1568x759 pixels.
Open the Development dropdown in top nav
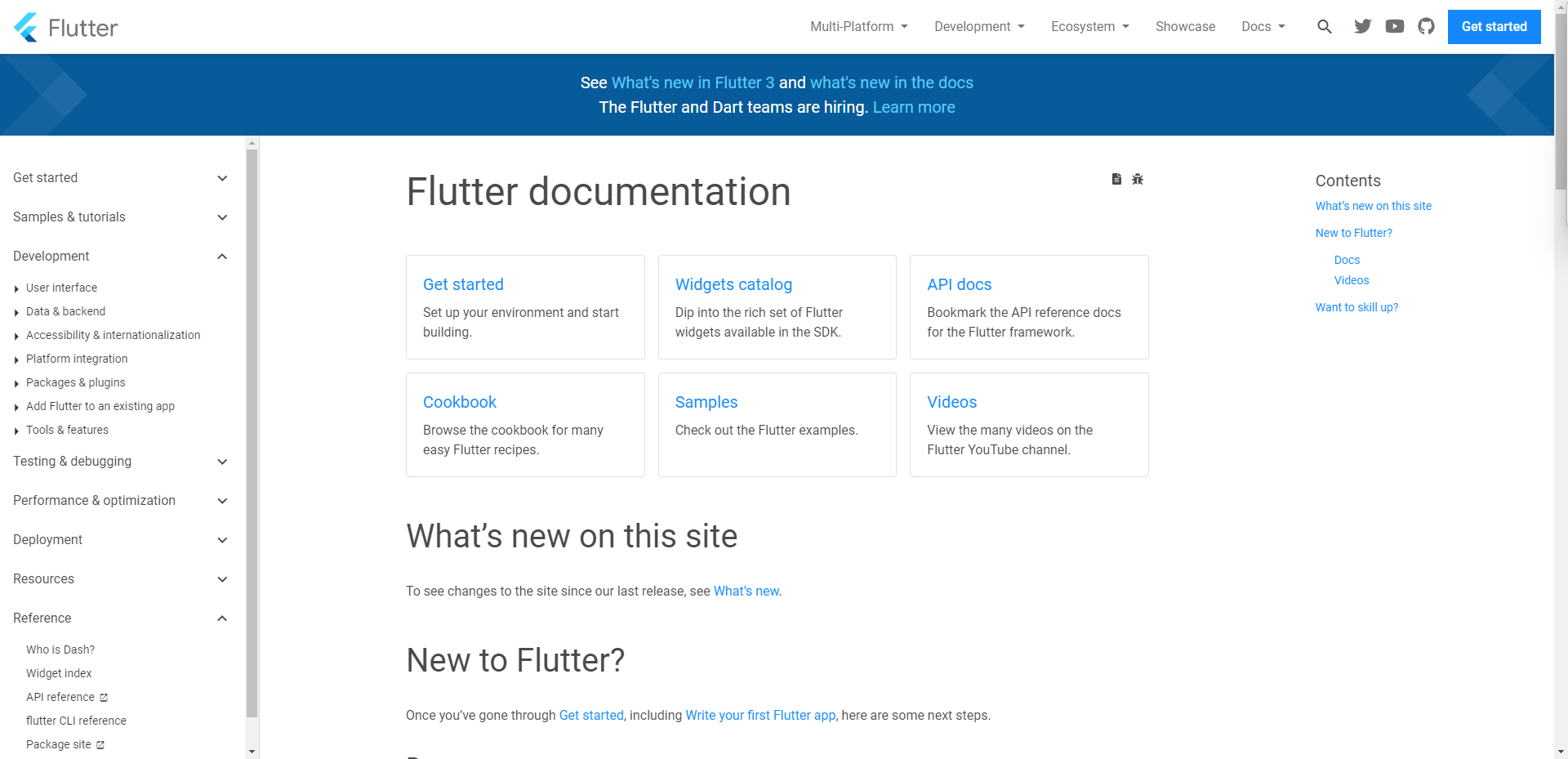(979, 27)
